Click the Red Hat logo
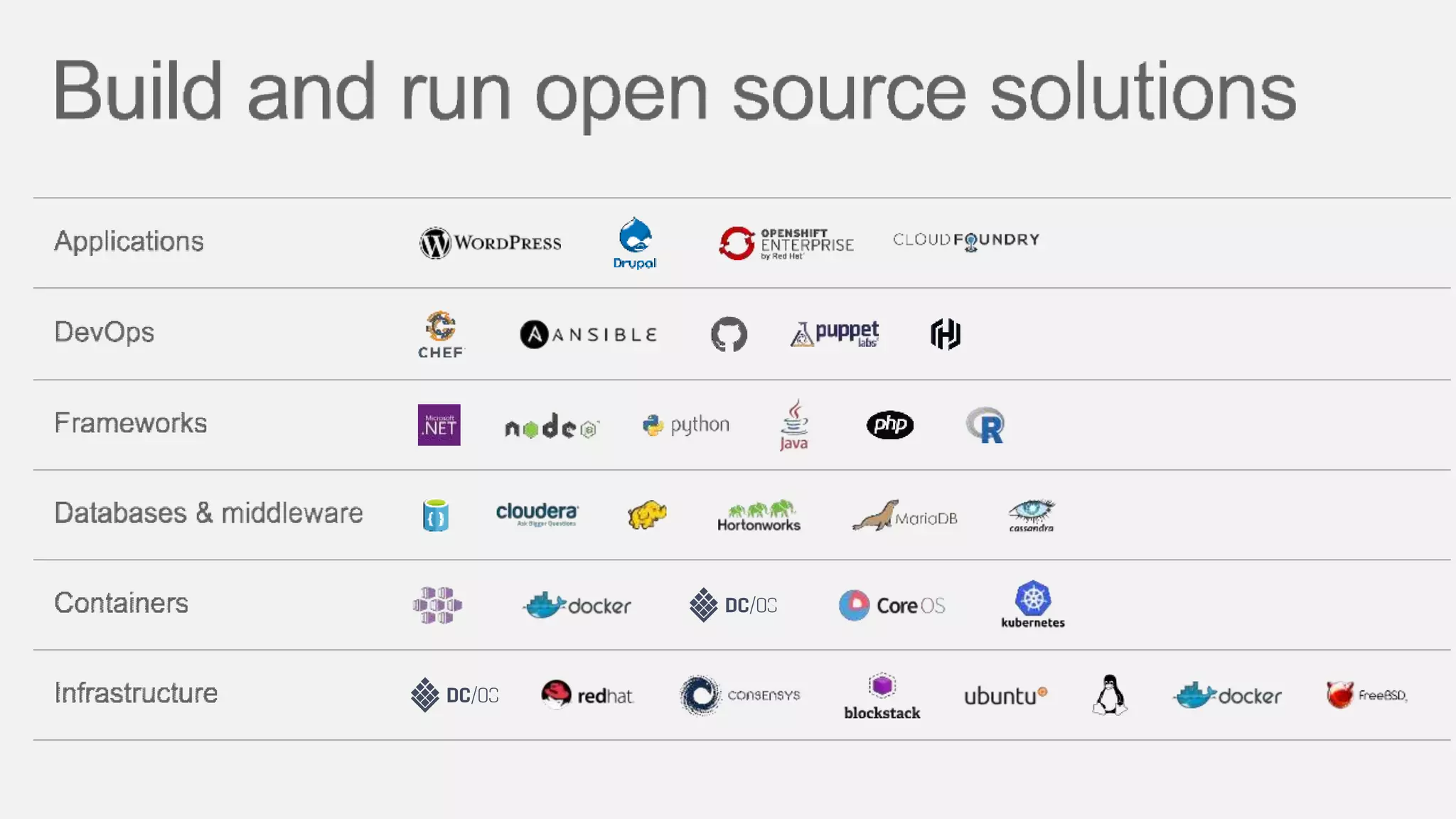 pos(587,695)
